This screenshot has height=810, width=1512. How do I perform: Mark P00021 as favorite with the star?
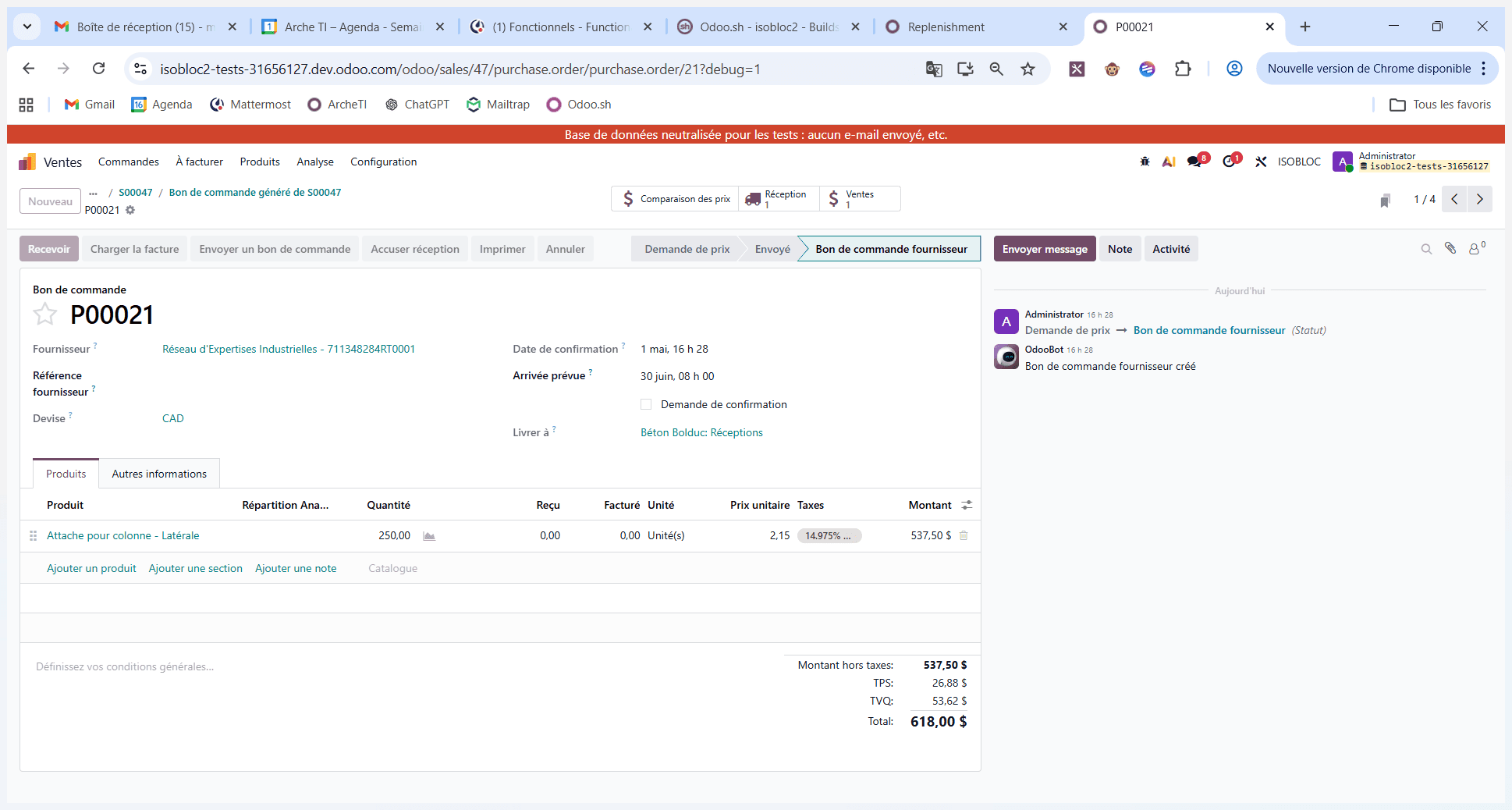(45, 314)
